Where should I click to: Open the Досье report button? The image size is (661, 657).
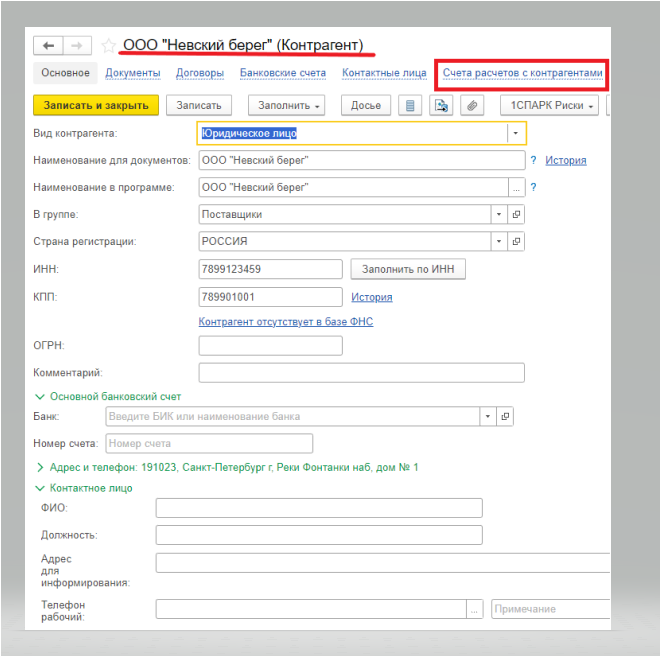(x=366, y=105)
